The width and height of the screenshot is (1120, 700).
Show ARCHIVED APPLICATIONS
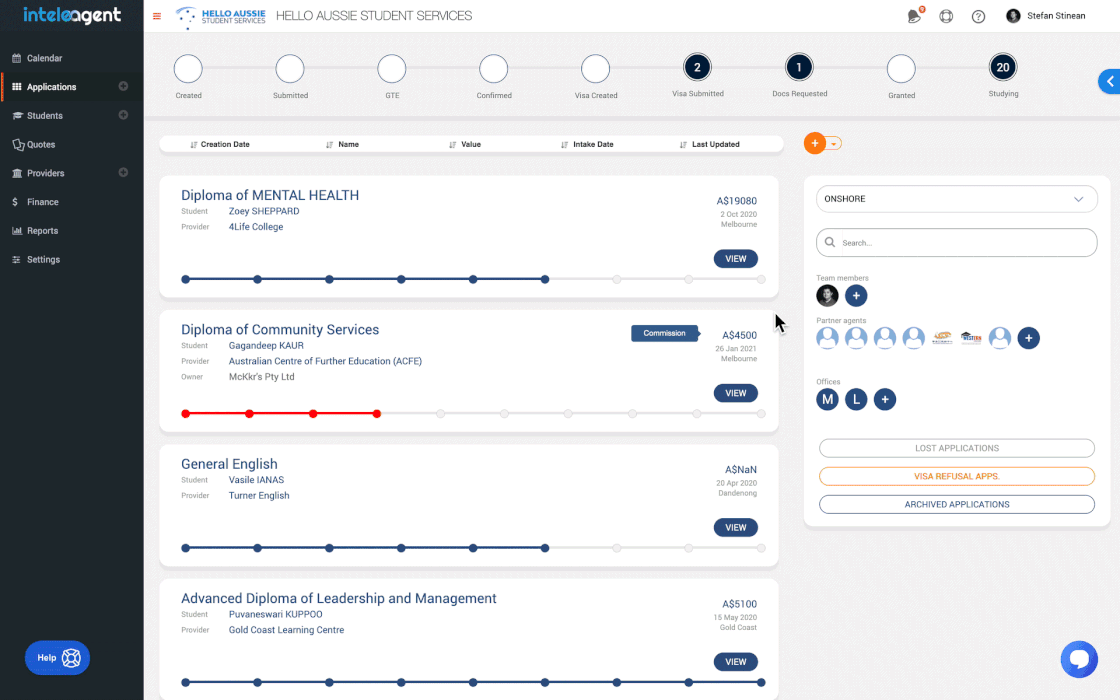pos(956,504)
